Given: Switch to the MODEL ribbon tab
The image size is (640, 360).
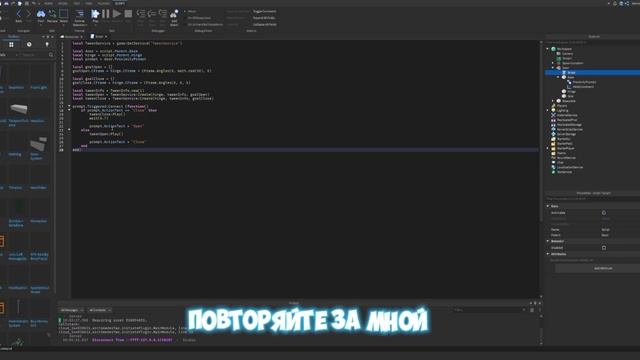Looking at the screenshot, I should point(62,3).
